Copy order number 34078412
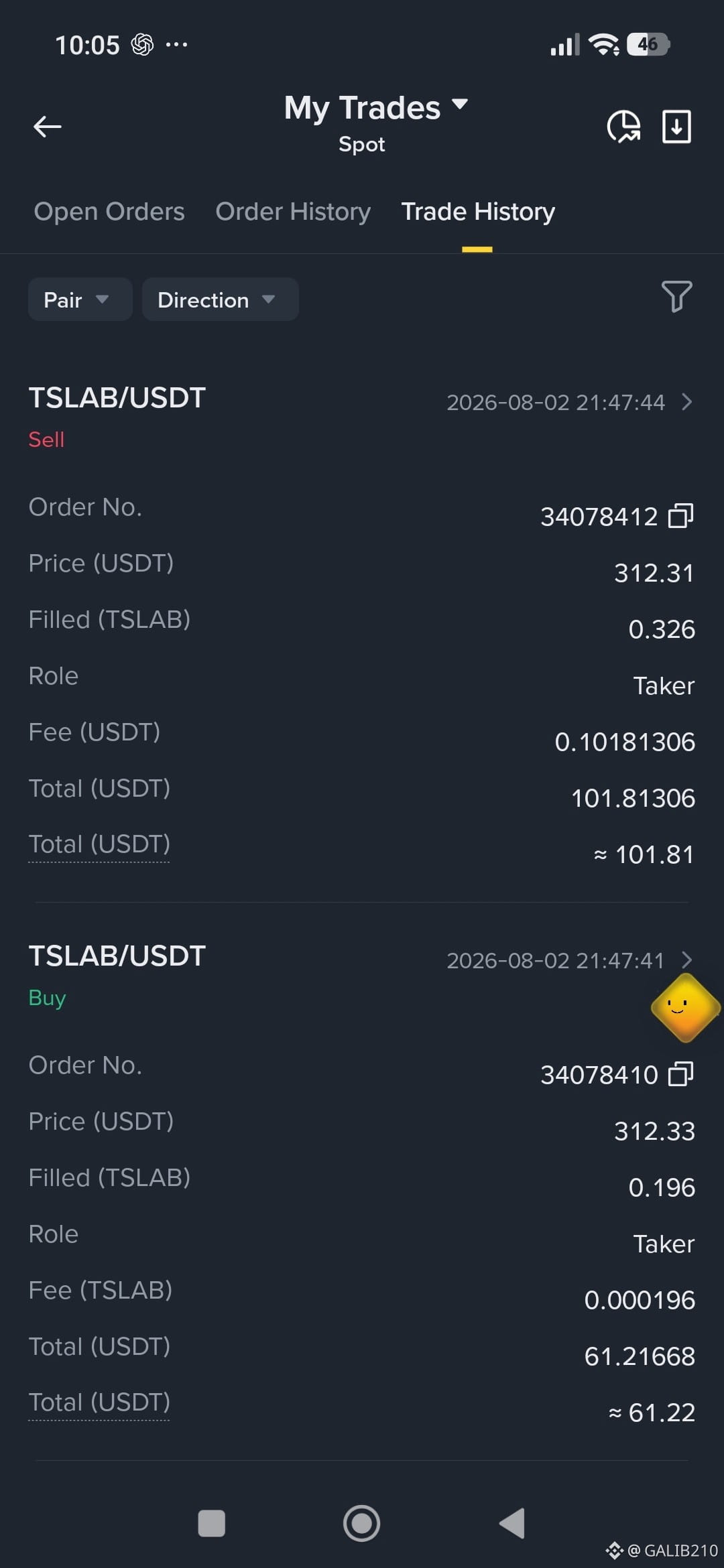Viewport: 724px width, 1568px height. tap(680, 516)
